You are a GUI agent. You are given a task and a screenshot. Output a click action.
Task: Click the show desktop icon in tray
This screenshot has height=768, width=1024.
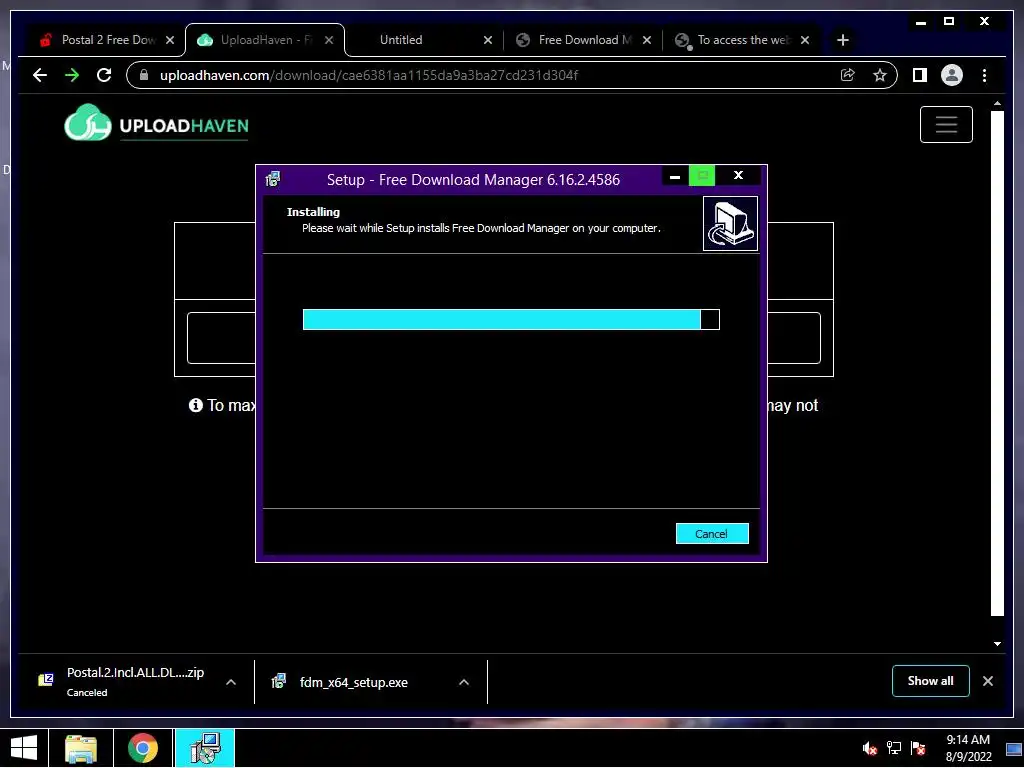(x=1014, y=749)
